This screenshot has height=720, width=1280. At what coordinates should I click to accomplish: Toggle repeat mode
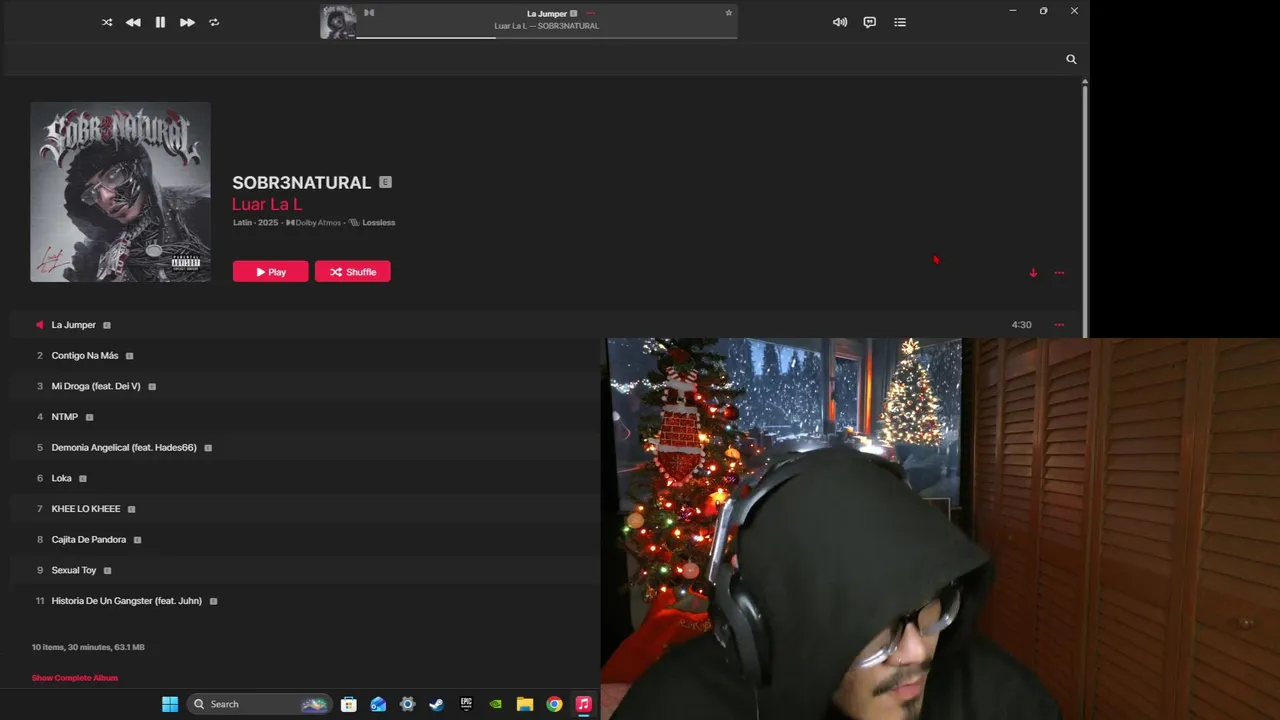click(x=214, y=22)
